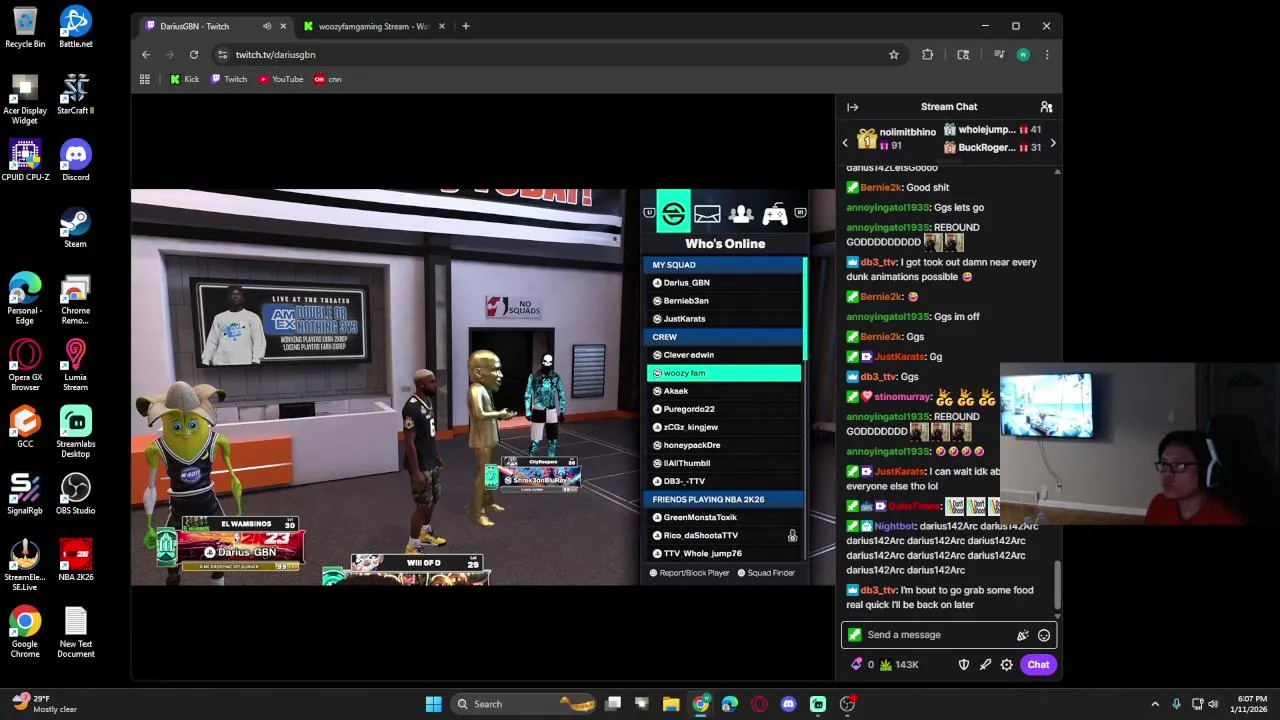Mute the DariusGBN Twitch tab audio
Screen dimensions: 1280x720
(266, 26)
